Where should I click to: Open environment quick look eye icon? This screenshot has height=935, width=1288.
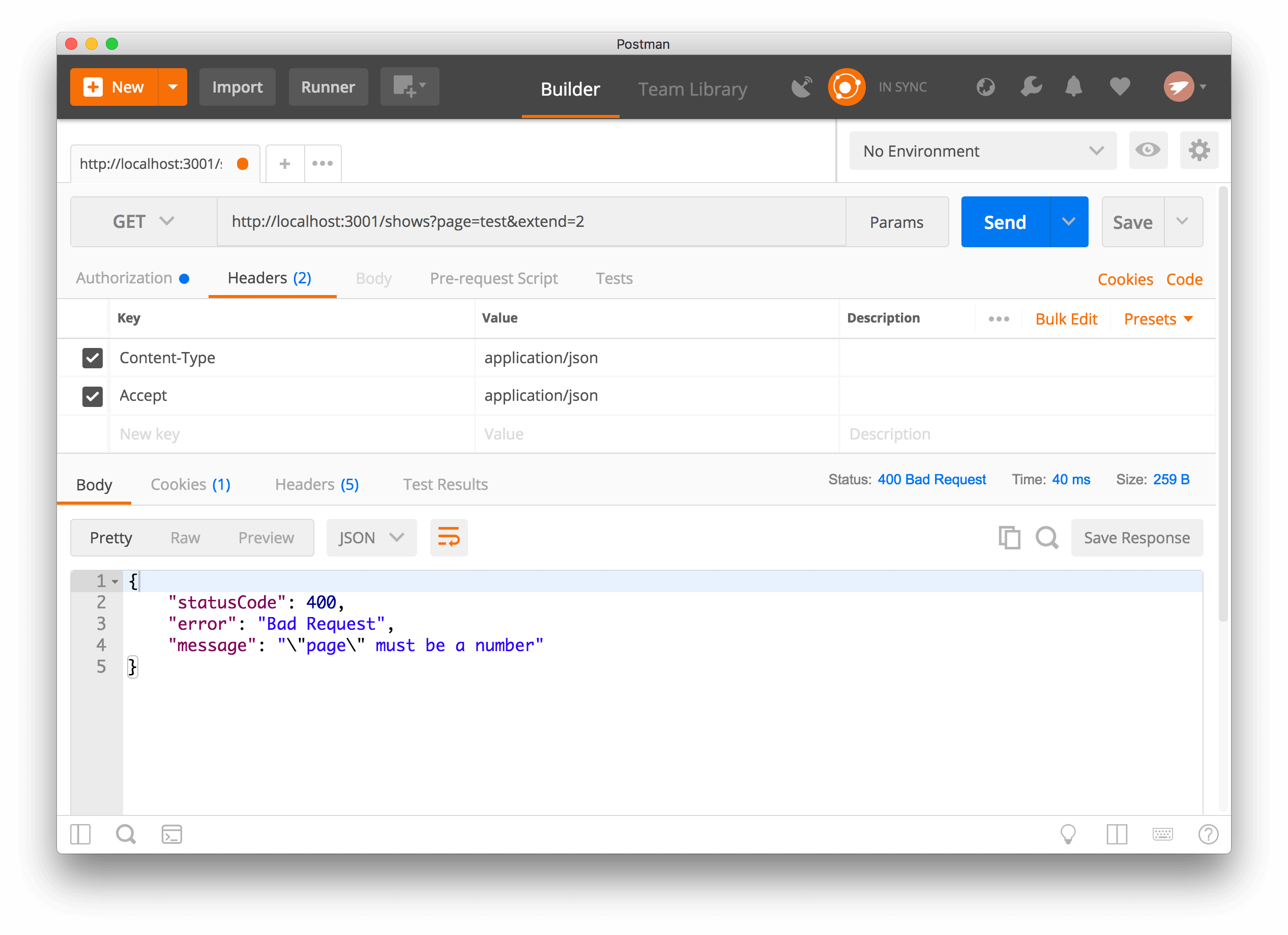point(1148,150)
